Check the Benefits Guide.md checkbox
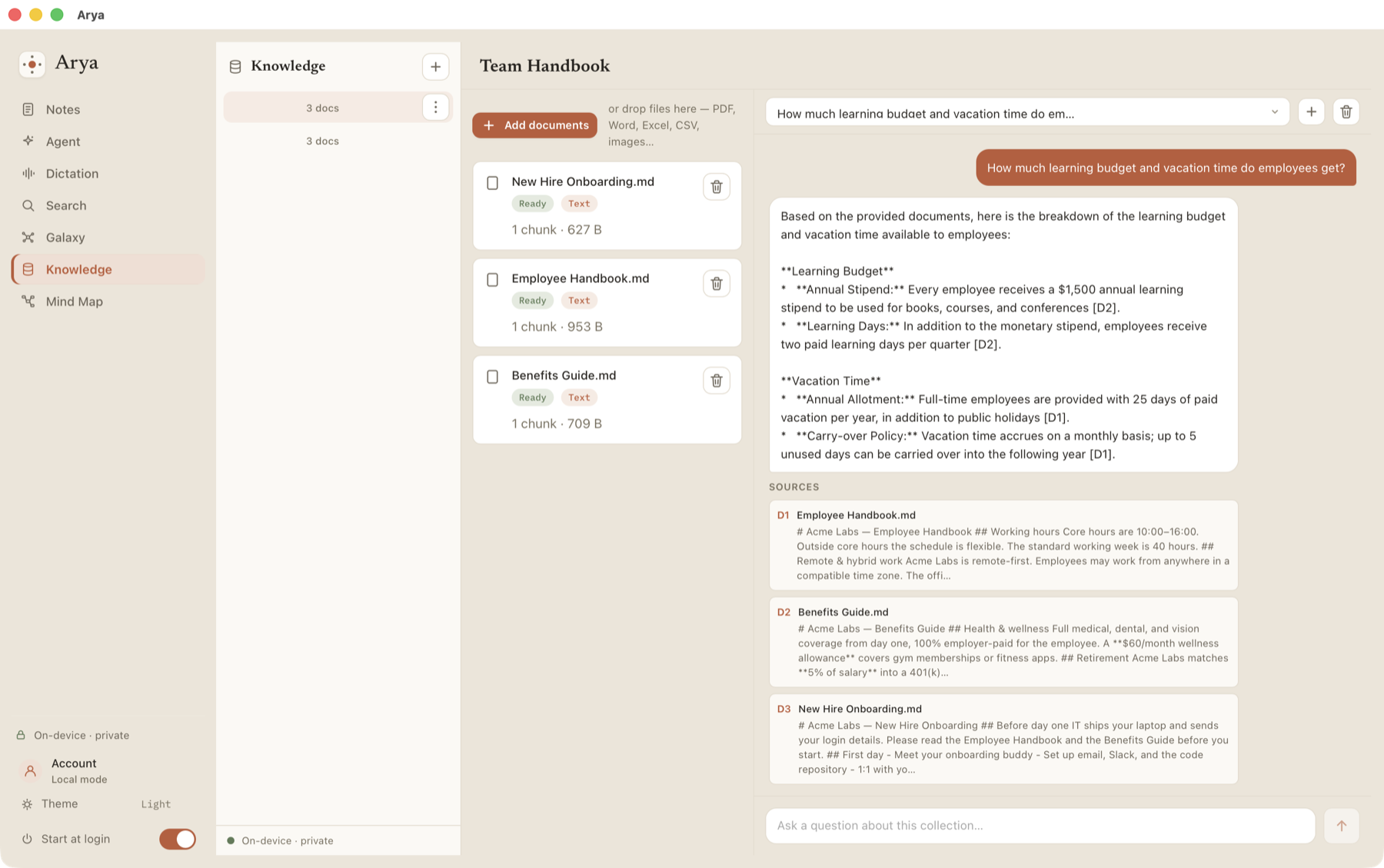Screen dimensions: 1384x868 [x=493, y=377]
